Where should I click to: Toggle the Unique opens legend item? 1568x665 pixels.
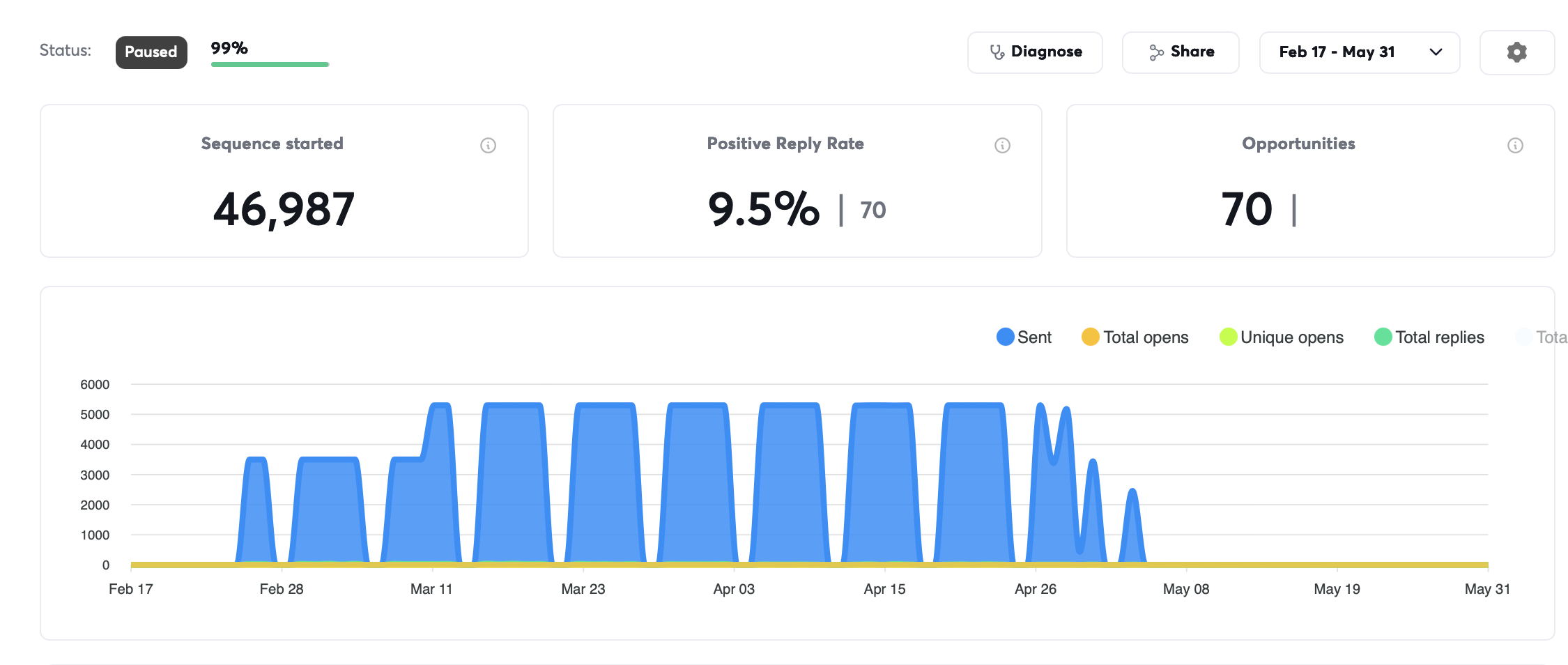(1282, 337)
